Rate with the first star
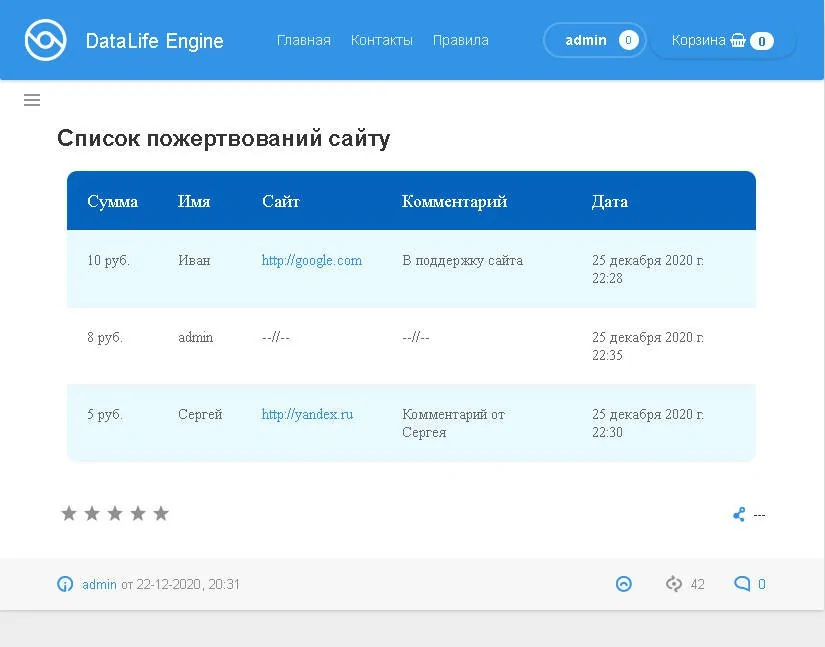The width and height of the screenshot is (825, 647). (x=69, y=513)
